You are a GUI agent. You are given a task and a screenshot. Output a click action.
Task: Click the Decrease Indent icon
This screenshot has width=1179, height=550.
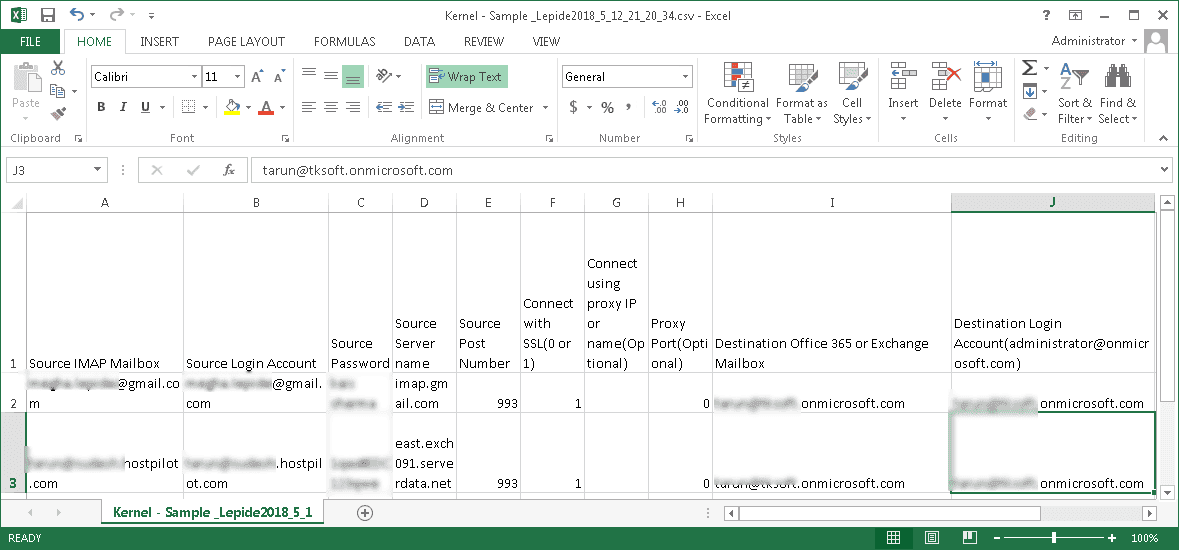[x=383, y=108]
